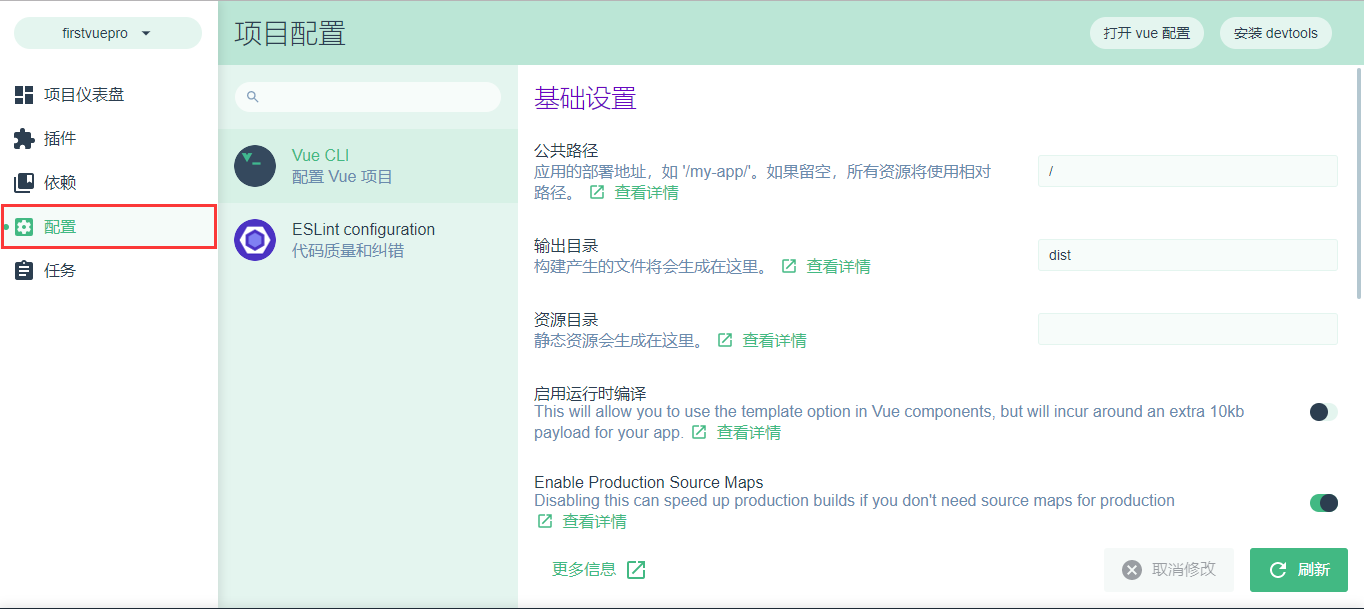Image resolution: width=1364 pixels, height=609 pixels.
Task: Click the refresh arrow icon on 刷新
Action: (1277, 570)
